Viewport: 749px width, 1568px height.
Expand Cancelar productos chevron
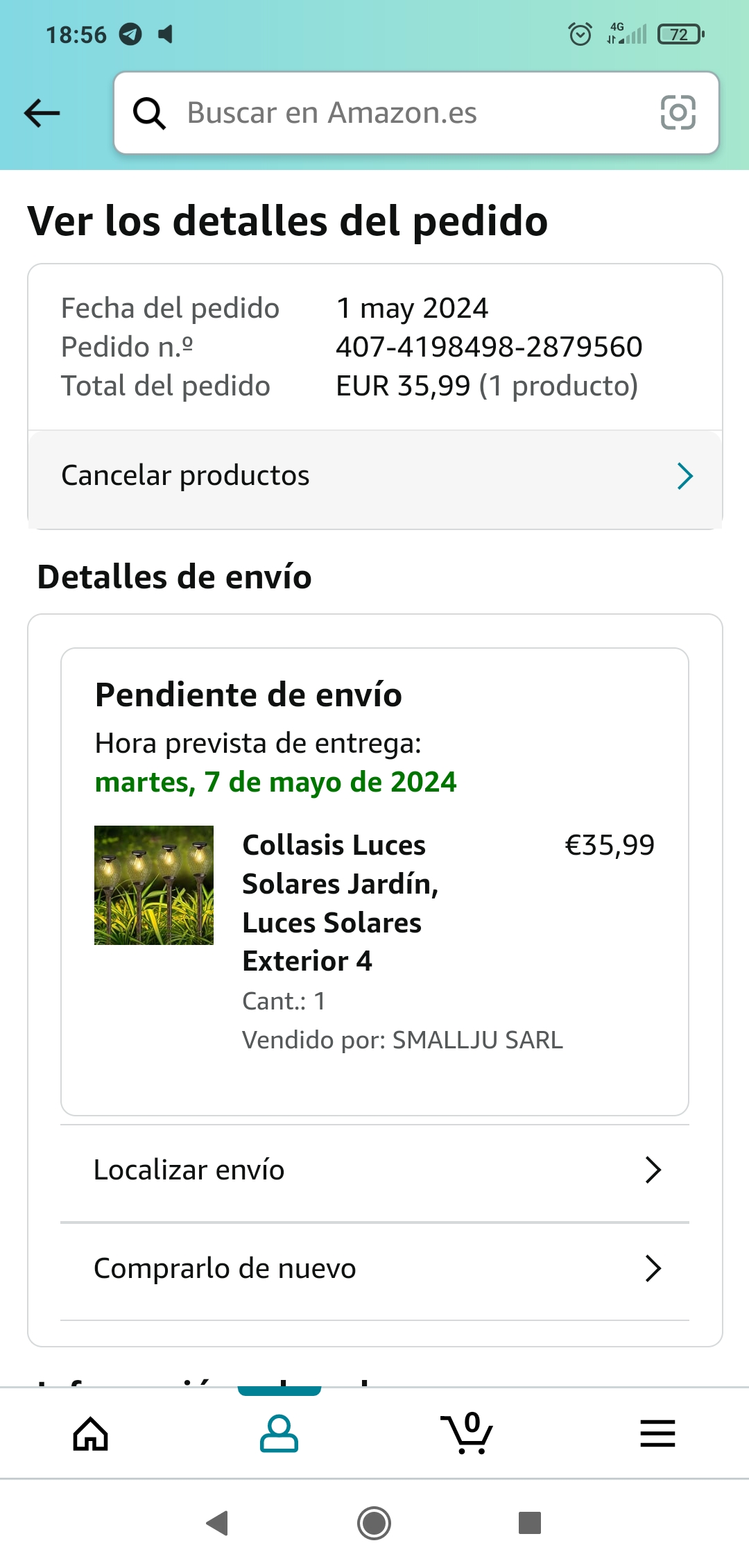click(x=685, y=476)
